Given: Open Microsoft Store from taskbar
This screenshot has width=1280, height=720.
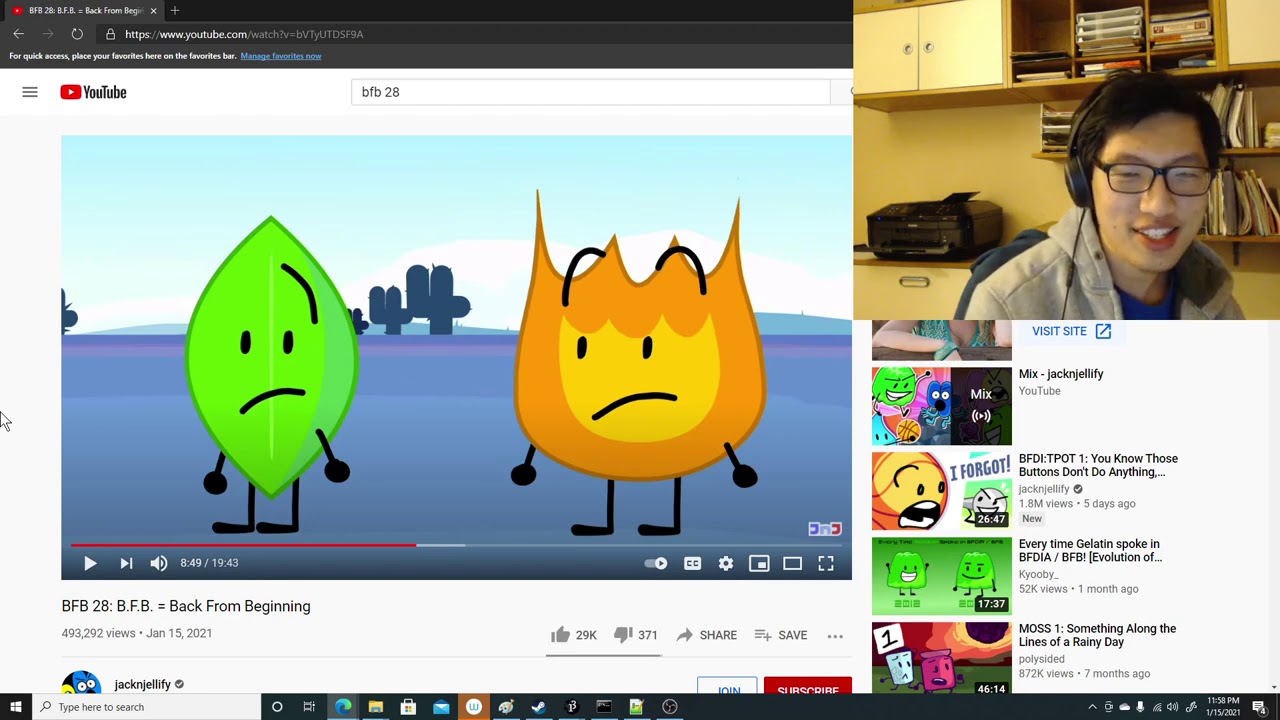Looking at the screenshot, I should tap(408, 707).
